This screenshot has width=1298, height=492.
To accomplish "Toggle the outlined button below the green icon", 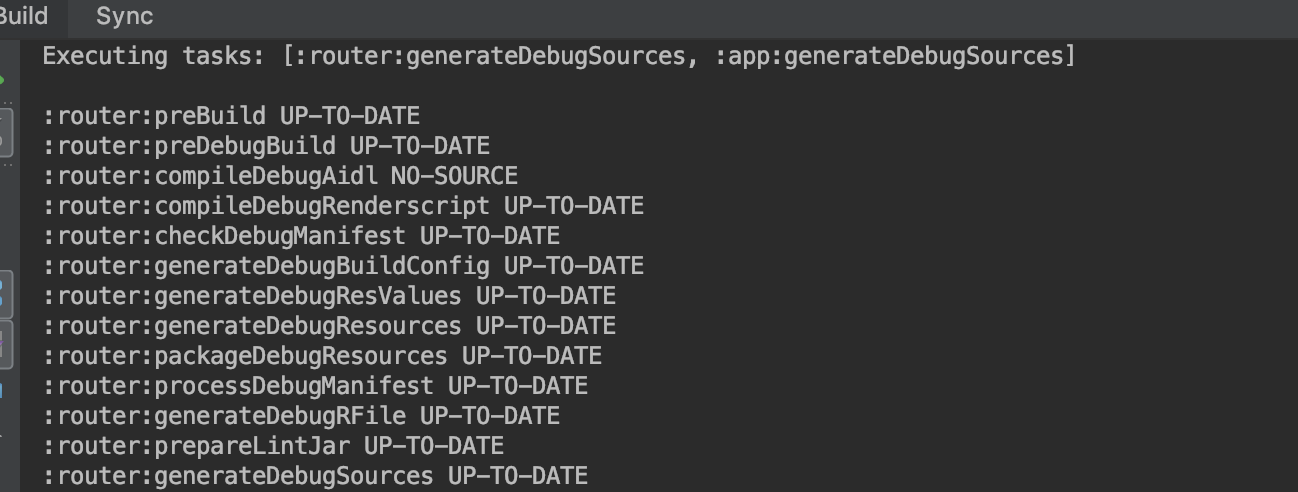I will point(5,131).
